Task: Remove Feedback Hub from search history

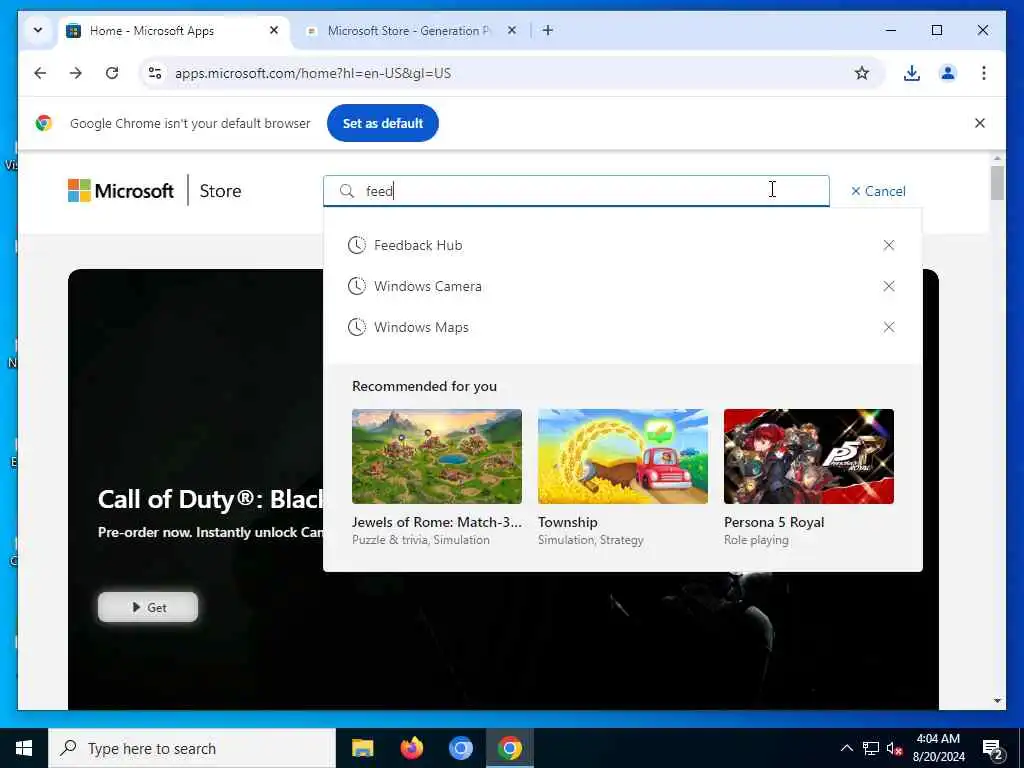Action: (x=889, y=245)
